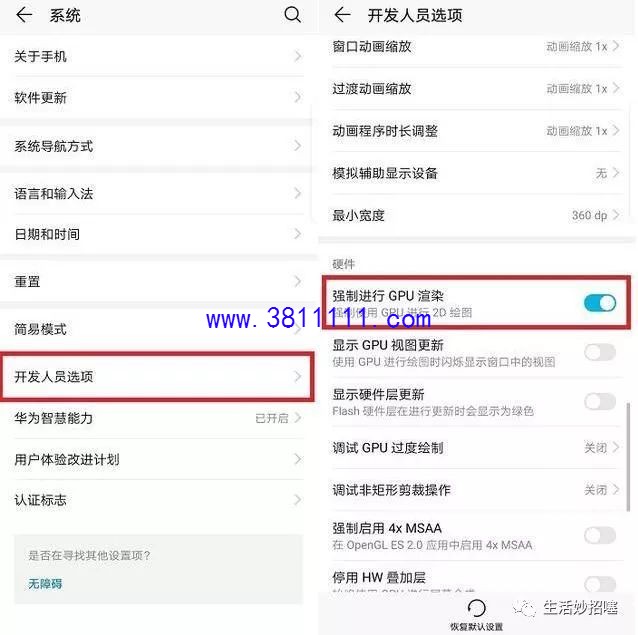638x635 pixels.
Task: Open 调试 GPU 过度绘制 options
Action: pos(476,448)
